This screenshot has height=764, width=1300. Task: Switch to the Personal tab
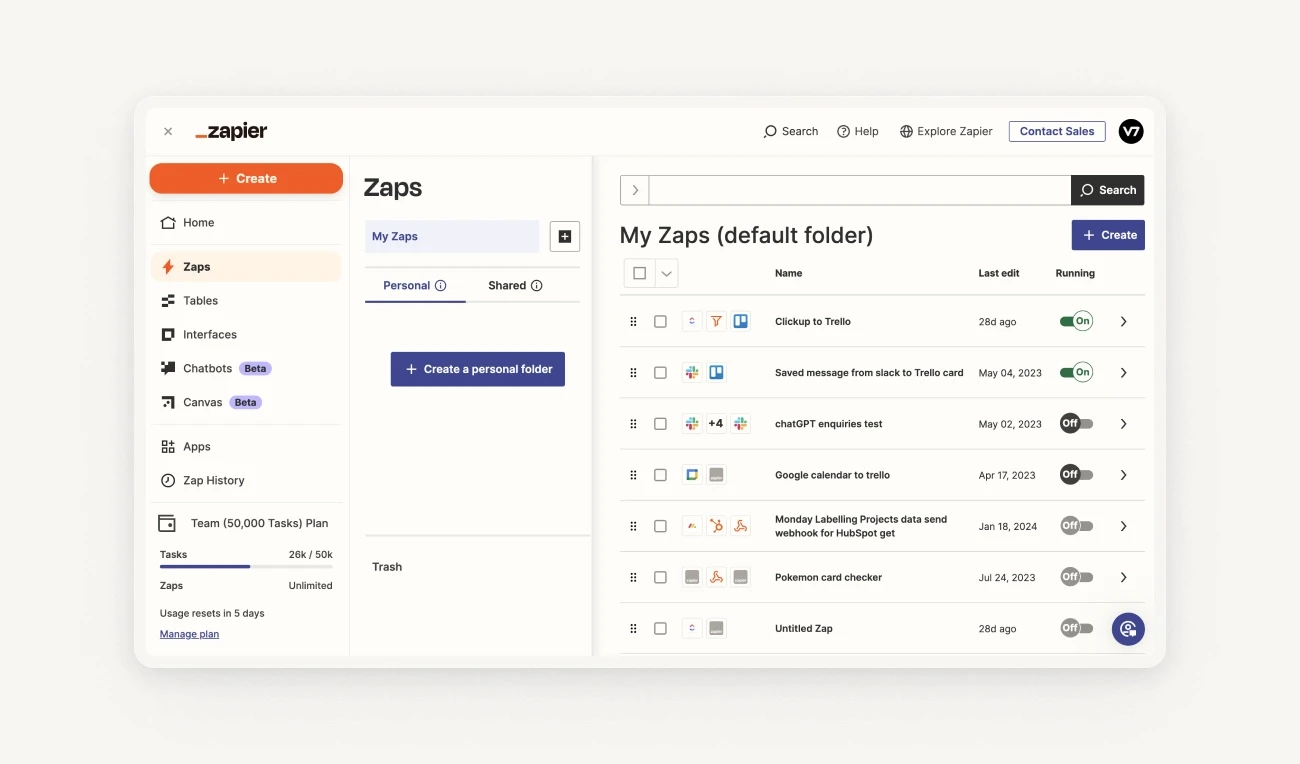(415, 286)
